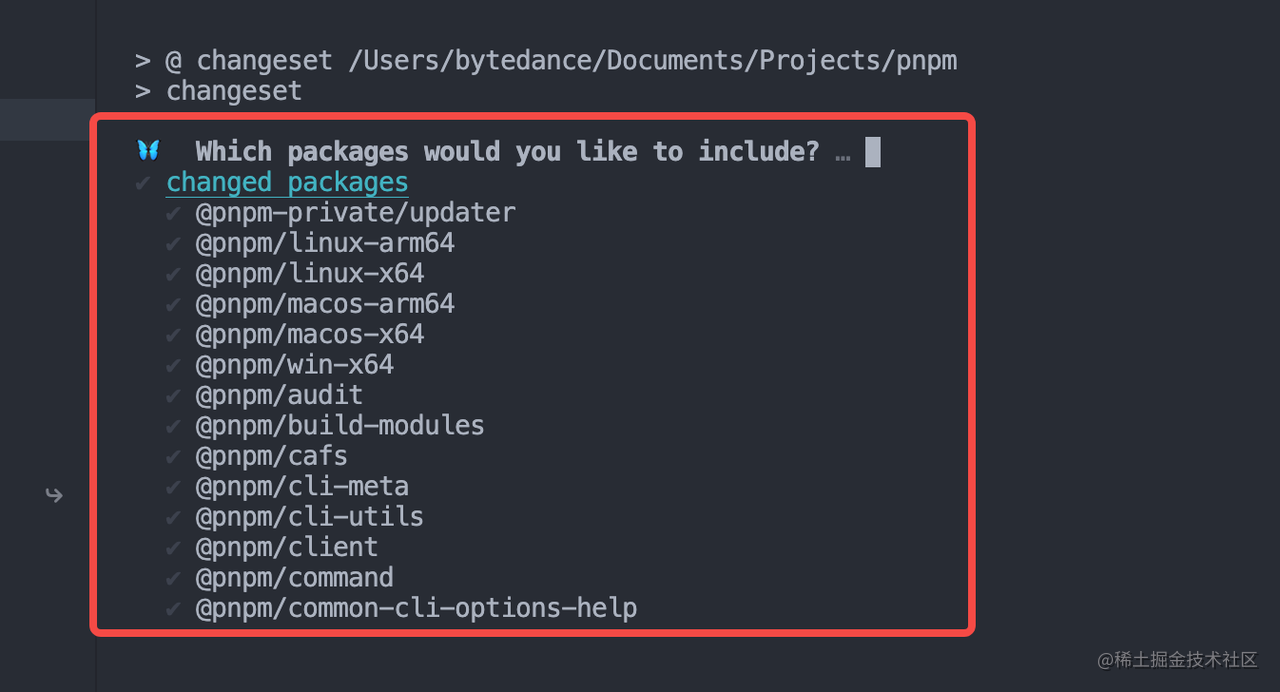This screenshot has width=1280, height=692.
Task: Select the @pnpm/linux-x64 package entry
Action: [x=310, y=273]
